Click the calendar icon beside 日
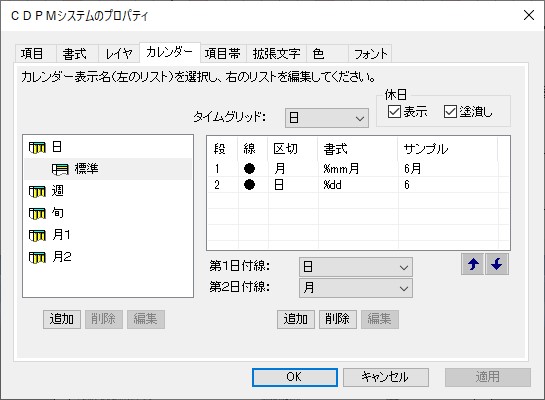Screen dimensions: 545x400 [37, 148]
